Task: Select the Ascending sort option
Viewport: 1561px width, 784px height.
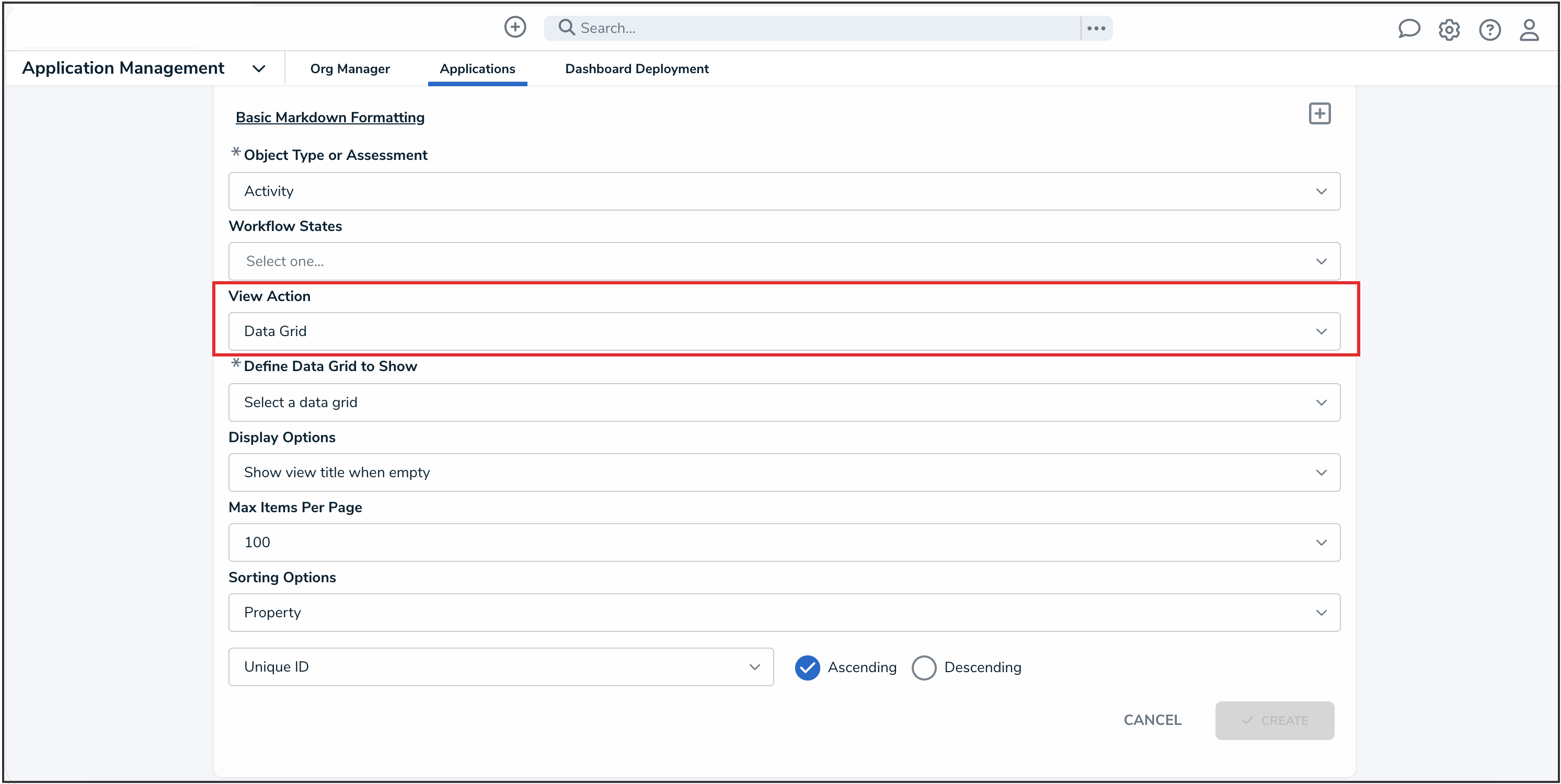Action: click(x=807, y=667)
